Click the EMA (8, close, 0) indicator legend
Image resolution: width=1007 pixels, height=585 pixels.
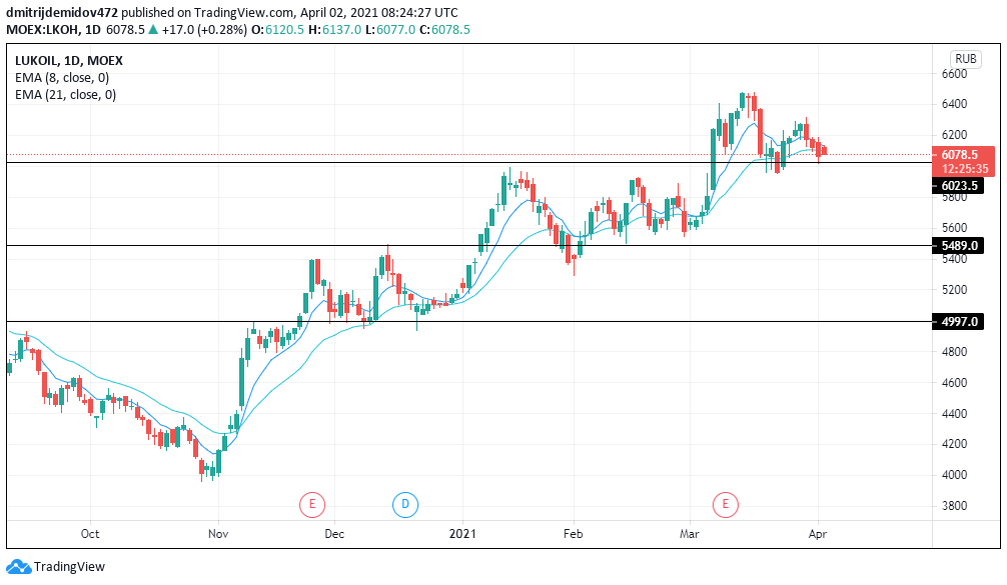(62, 78)
